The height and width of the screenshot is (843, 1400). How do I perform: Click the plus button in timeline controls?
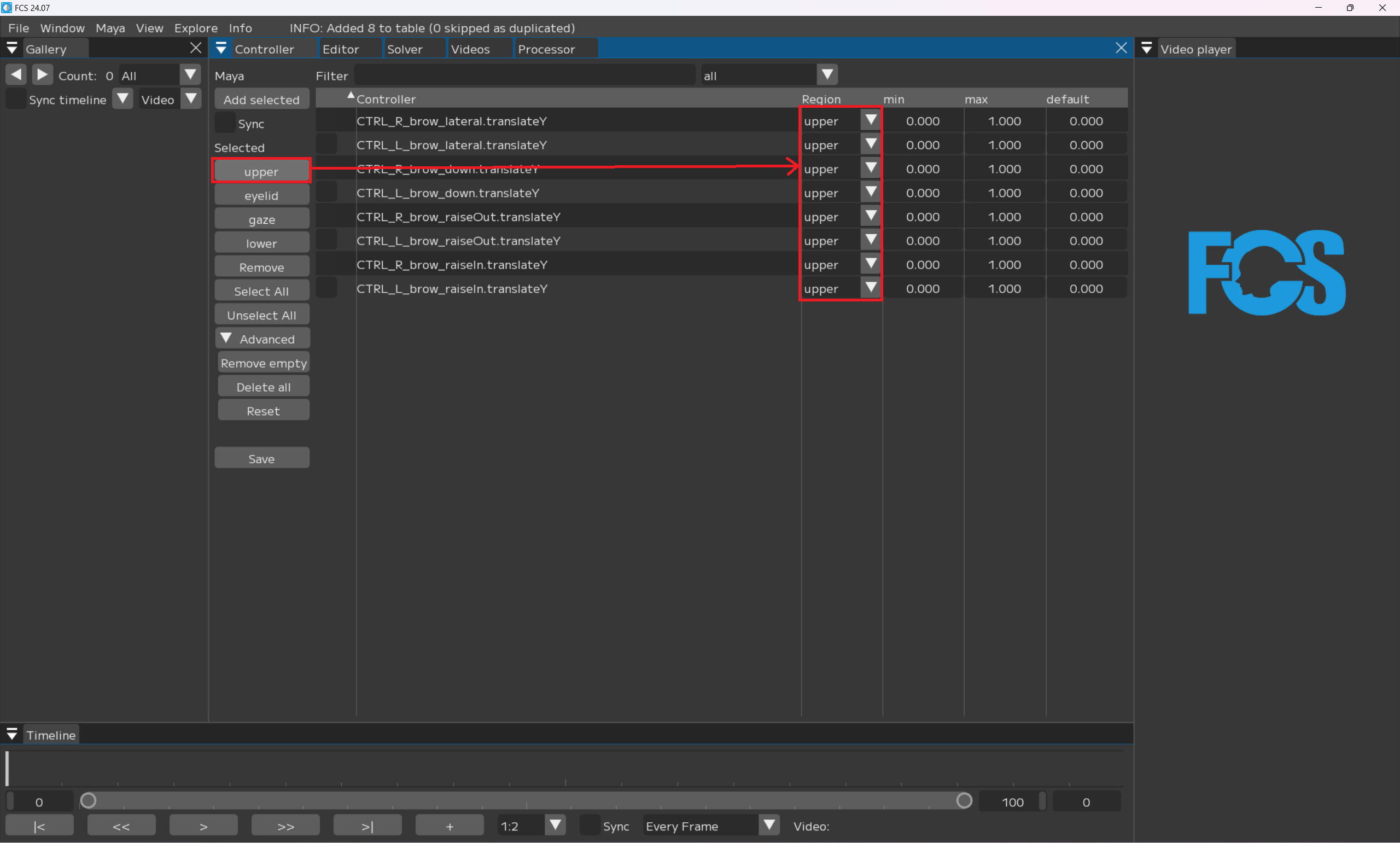tap(449, 826)
